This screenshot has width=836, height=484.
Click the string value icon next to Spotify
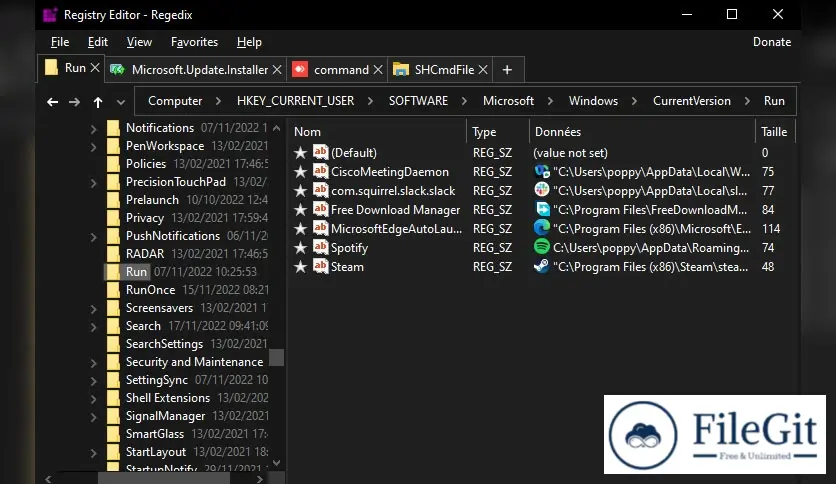coord(320,247)
